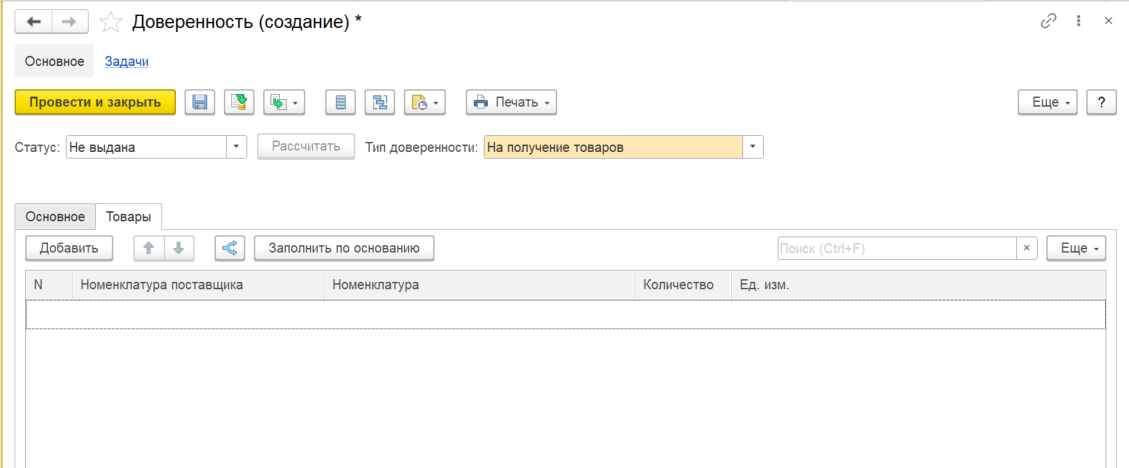Click the post document icon
Viewport: 1129px width, 468px height.
coord(239,102)
